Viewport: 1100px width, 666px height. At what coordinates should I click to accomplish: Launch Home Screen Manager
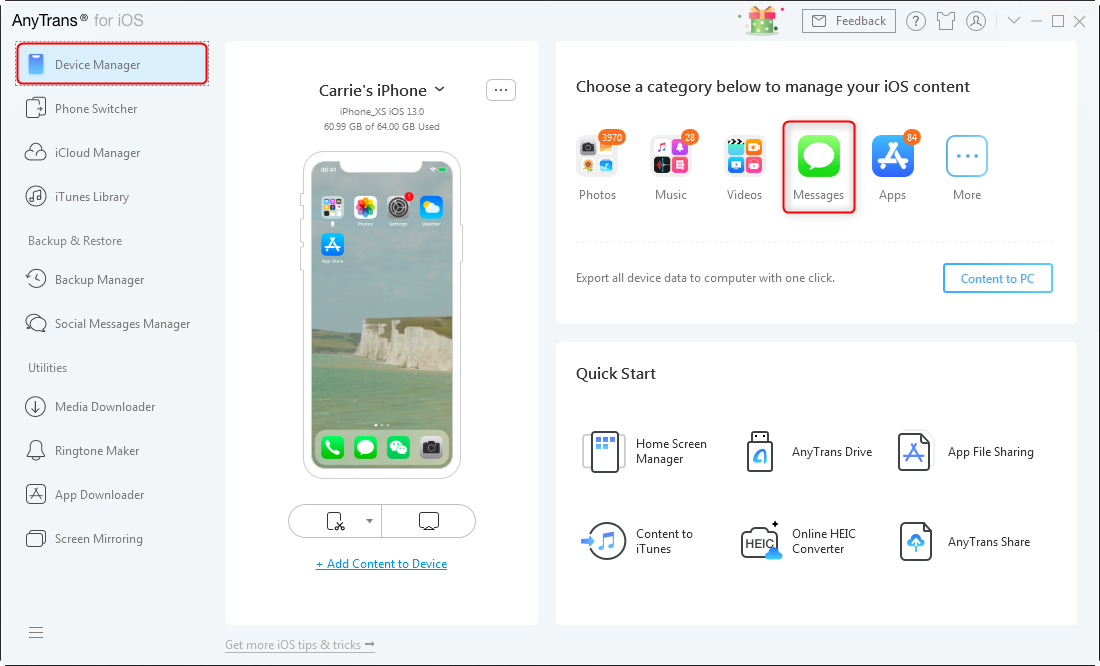tap(645, 451)
